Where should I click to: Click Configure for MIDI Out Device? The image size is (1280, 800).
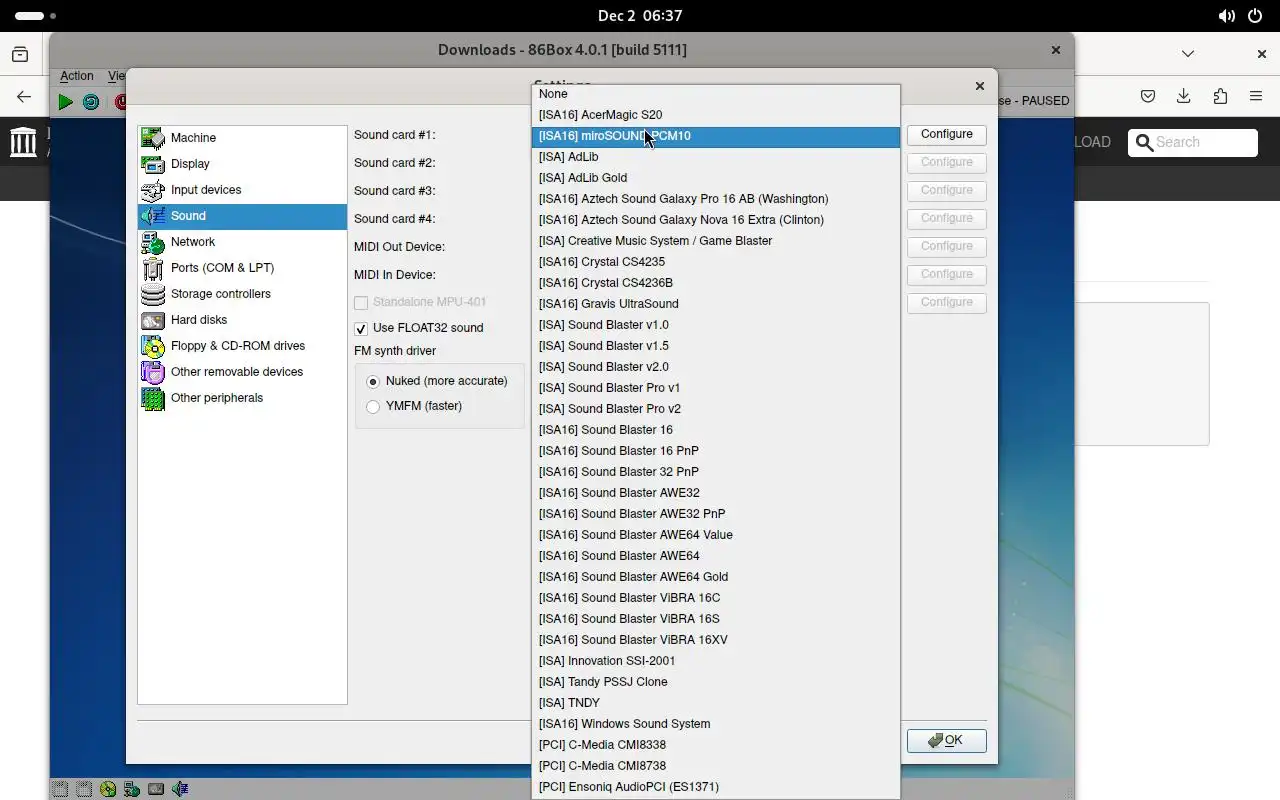946,246
